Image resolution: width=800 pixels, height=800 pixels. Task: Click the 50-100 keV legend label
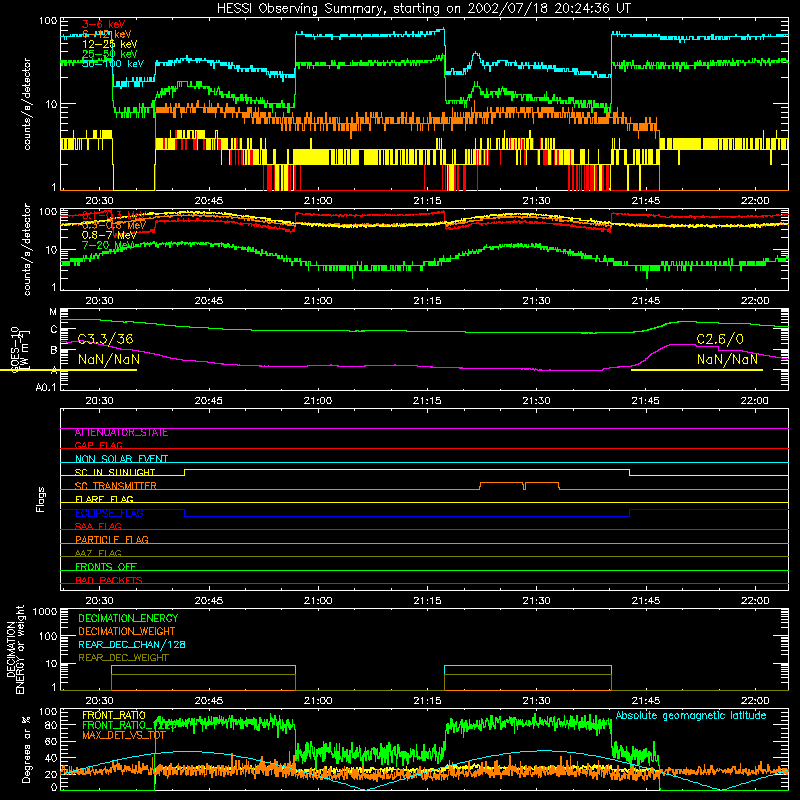112,64
